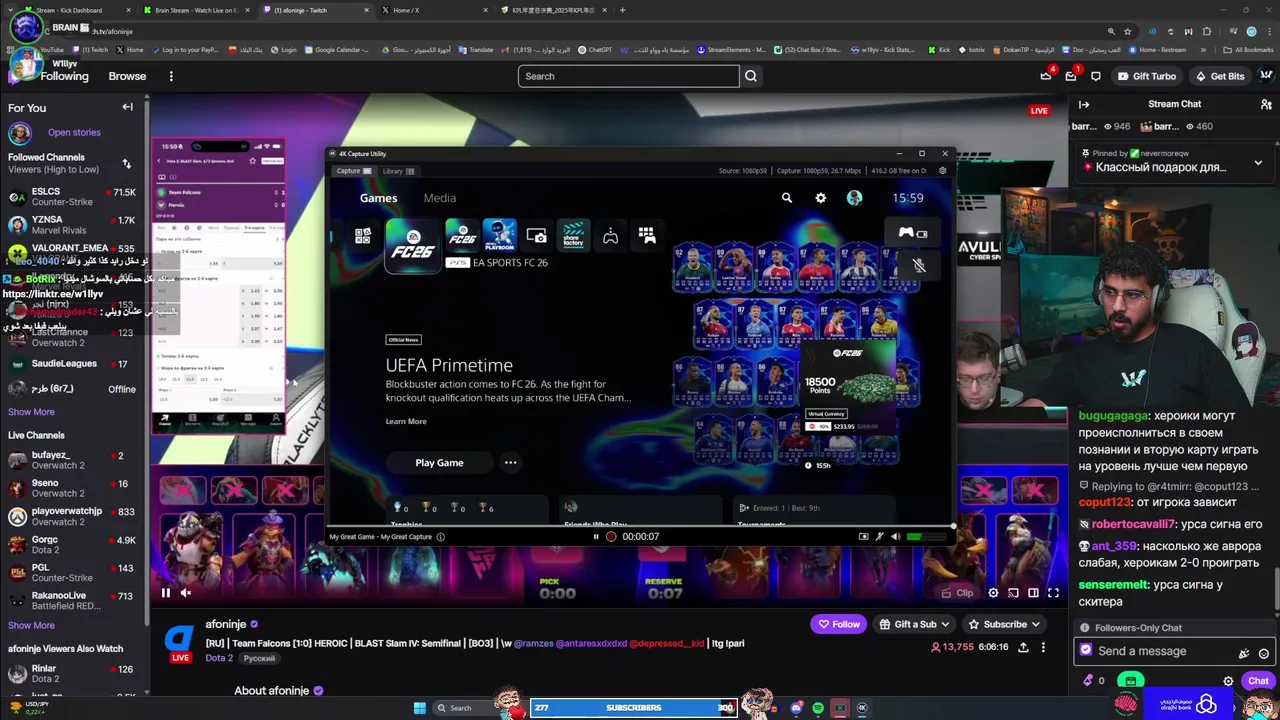Open the Following tab on Twitch

pyautogui.click(x=64, y=76)
